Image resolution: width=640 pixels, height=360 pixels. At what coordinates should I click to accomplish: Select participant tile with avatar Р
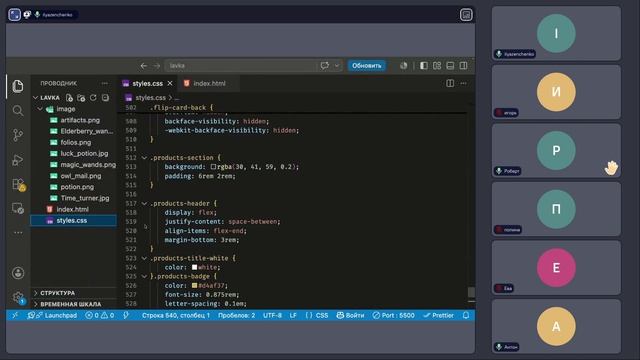(x=556, y=151)
